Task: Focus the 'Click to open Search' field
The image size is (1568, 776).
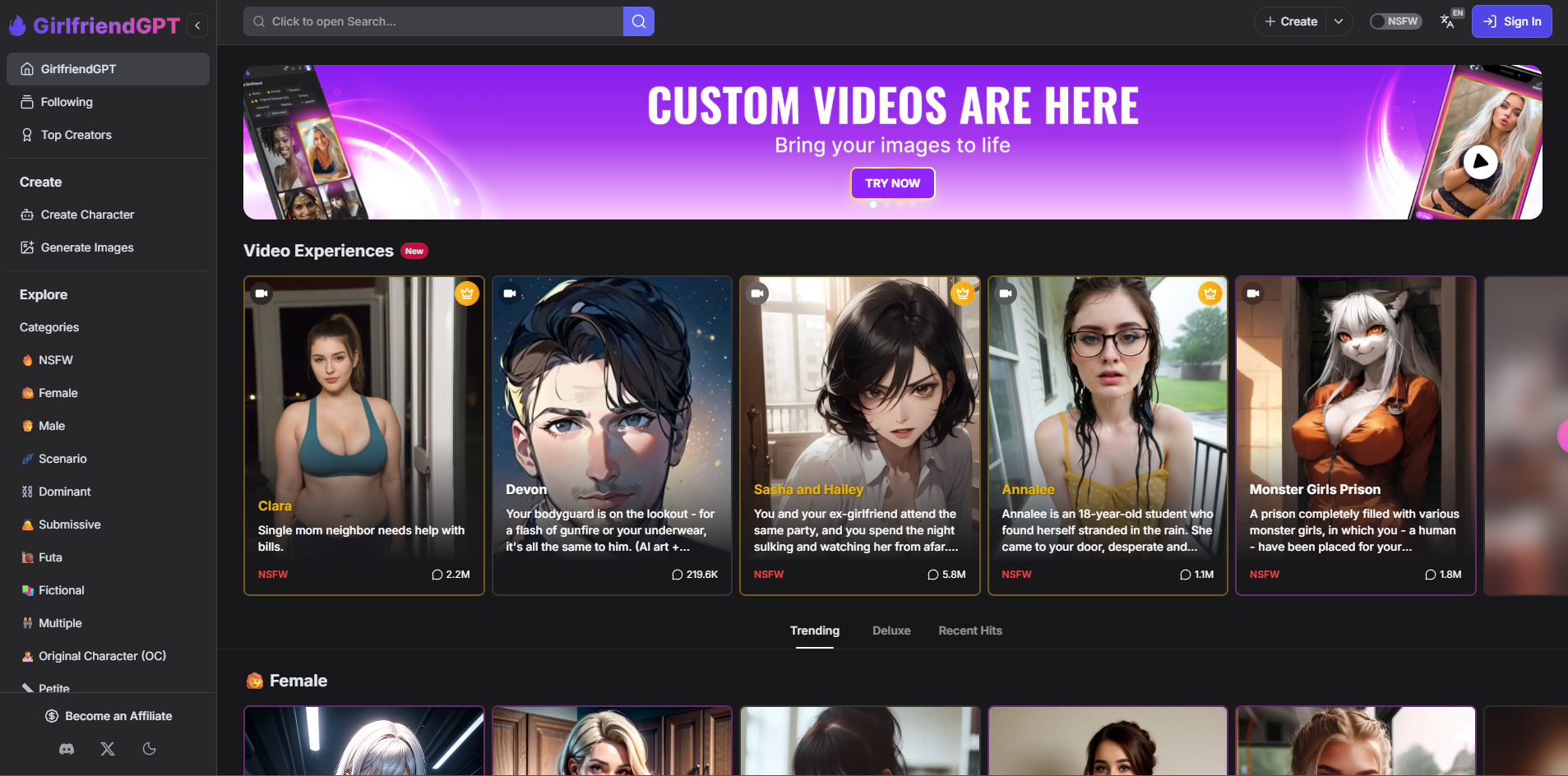Action: [433, 21]
